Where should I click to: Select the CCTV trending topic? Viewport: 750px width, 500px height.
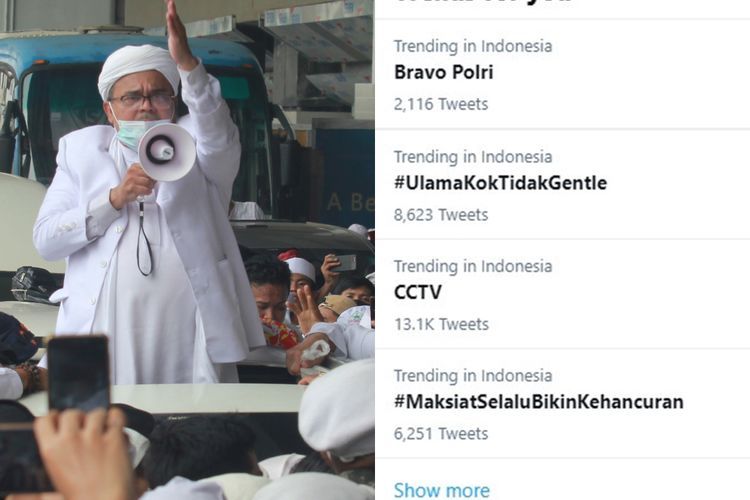(x=418, y=292)
